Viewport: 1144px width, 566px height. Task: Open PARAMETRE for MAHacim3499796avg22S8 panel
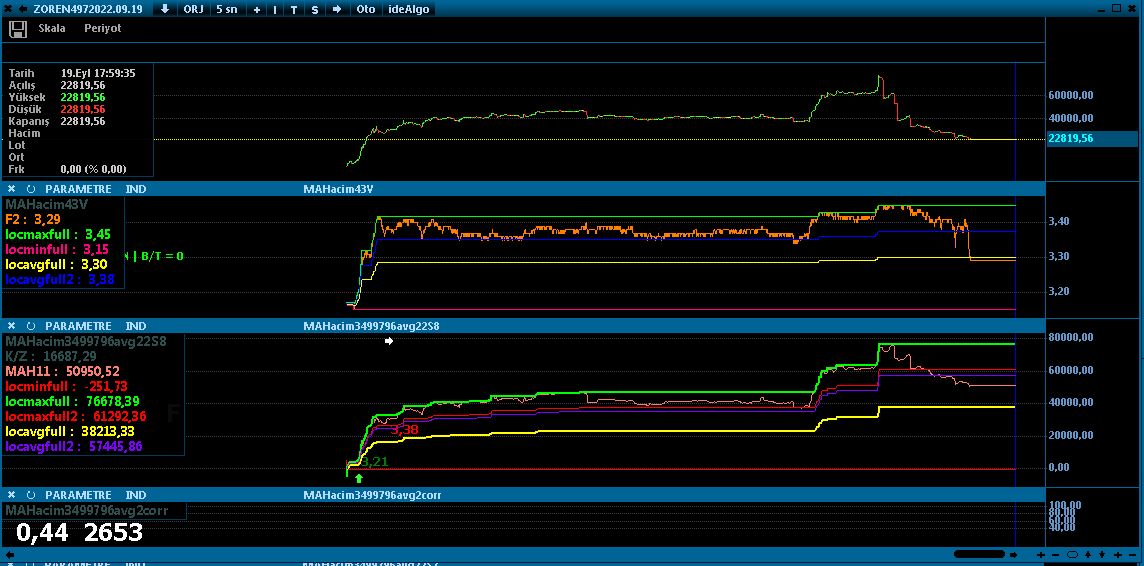tap(78, 326)
